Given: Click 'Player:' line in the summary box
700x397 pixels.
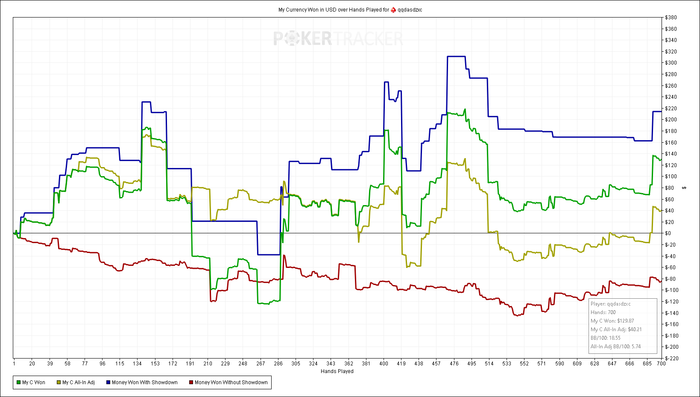Looking at the screenshot, I should point(611,304).
